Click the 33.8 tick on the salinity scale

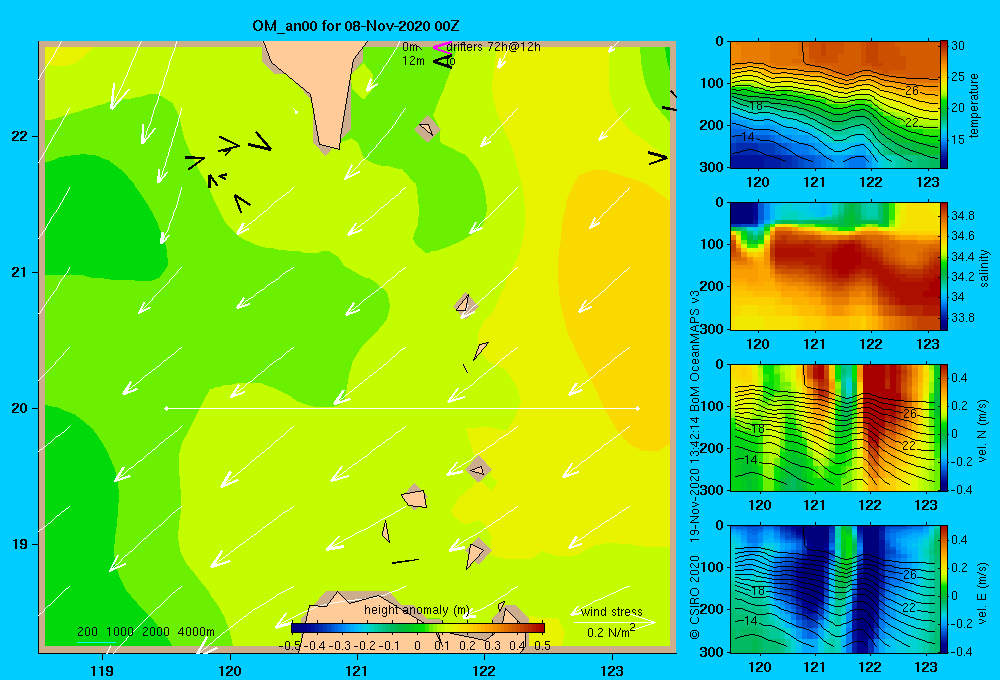coord(962,318)
